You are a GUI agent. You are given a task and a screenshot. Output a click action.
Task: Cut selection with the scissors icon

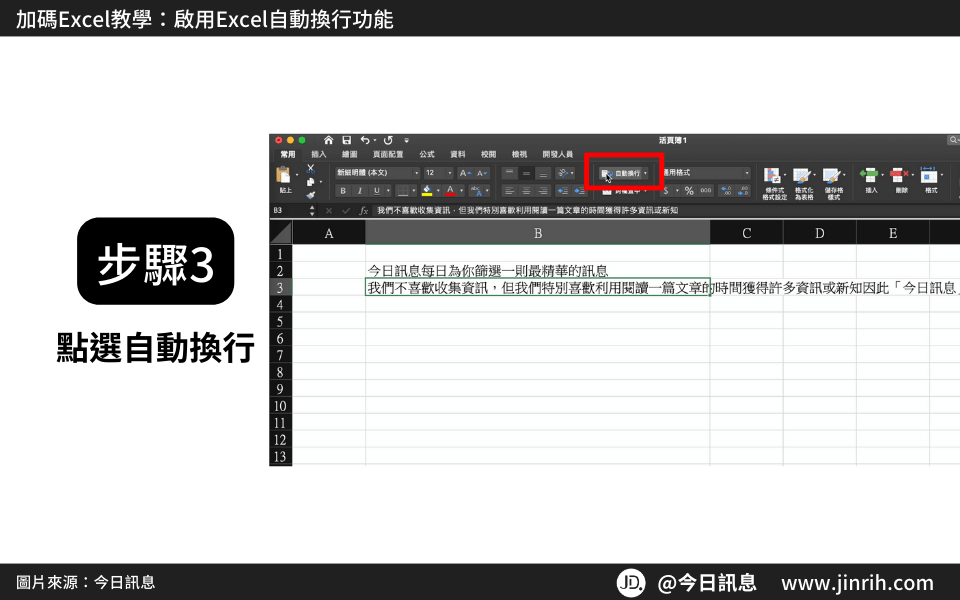310,168
